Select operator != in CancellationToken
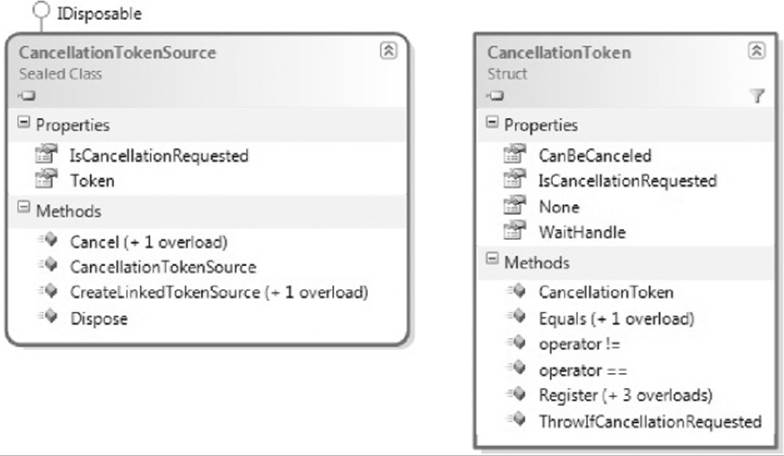784x456 pixels. pos(579,344)
